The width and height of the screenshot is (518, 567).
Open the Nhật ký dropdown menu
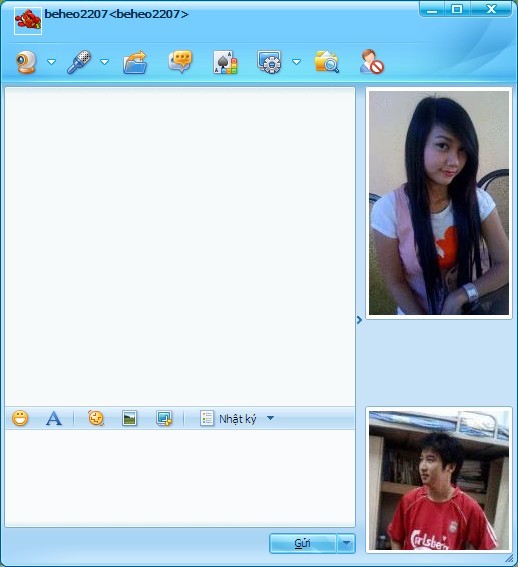[x=270, y=418]
